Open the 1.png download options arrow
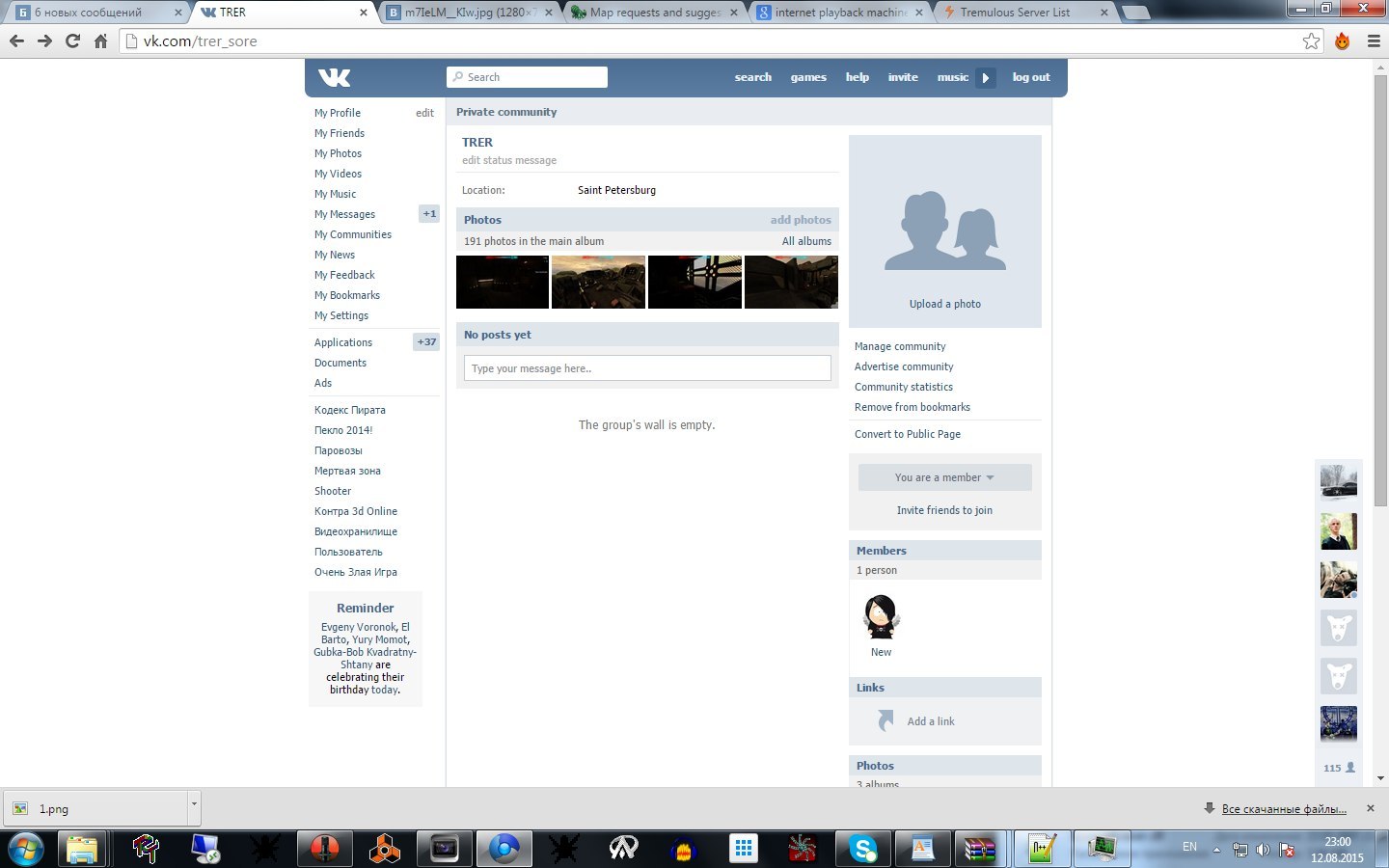Image resolution: width=1389 pixels, height=868 pixels. pyautogui.click(x=194, y=803)
